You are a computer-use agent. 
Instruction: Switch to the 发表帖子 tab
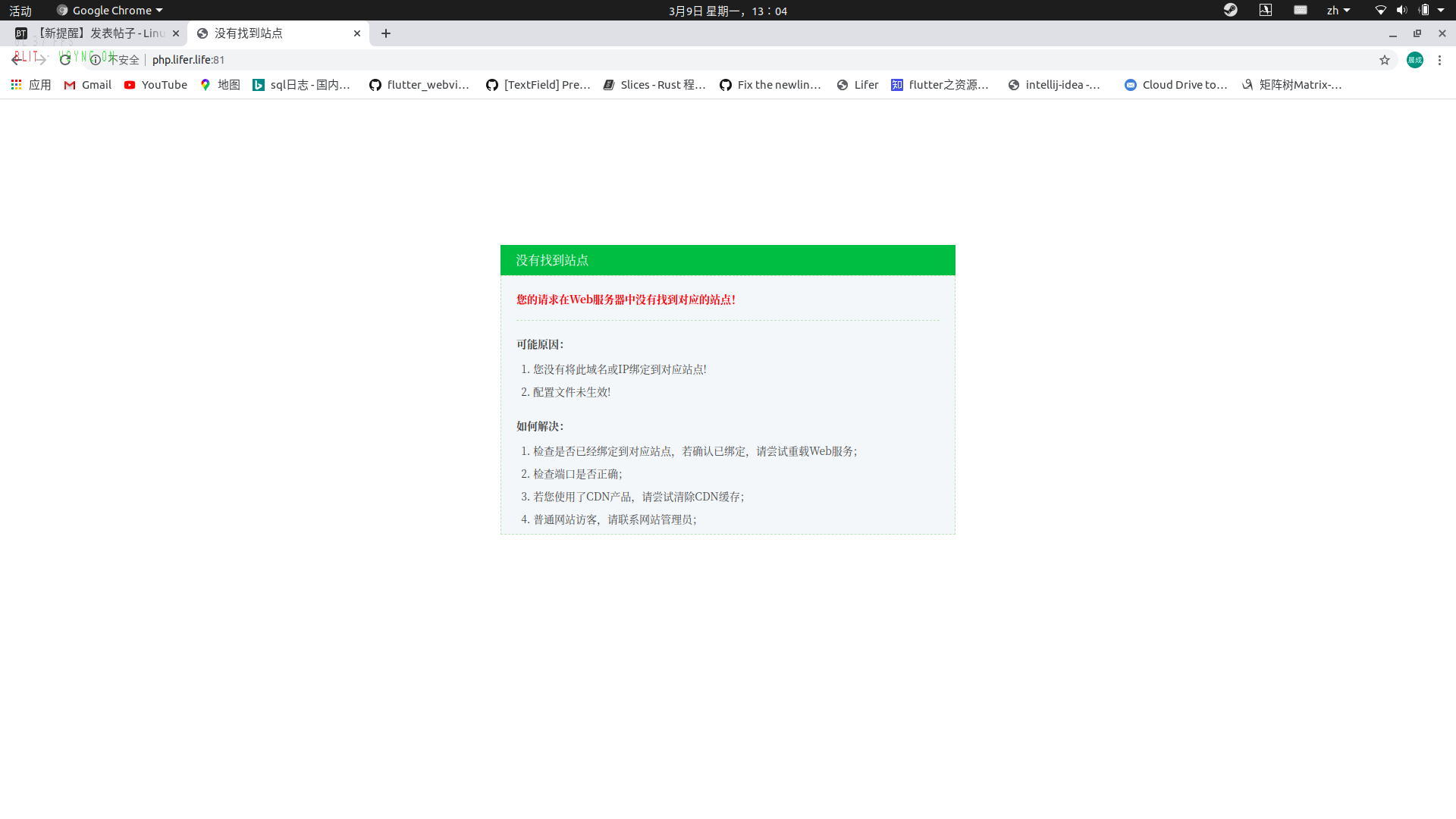coord(99,33)
